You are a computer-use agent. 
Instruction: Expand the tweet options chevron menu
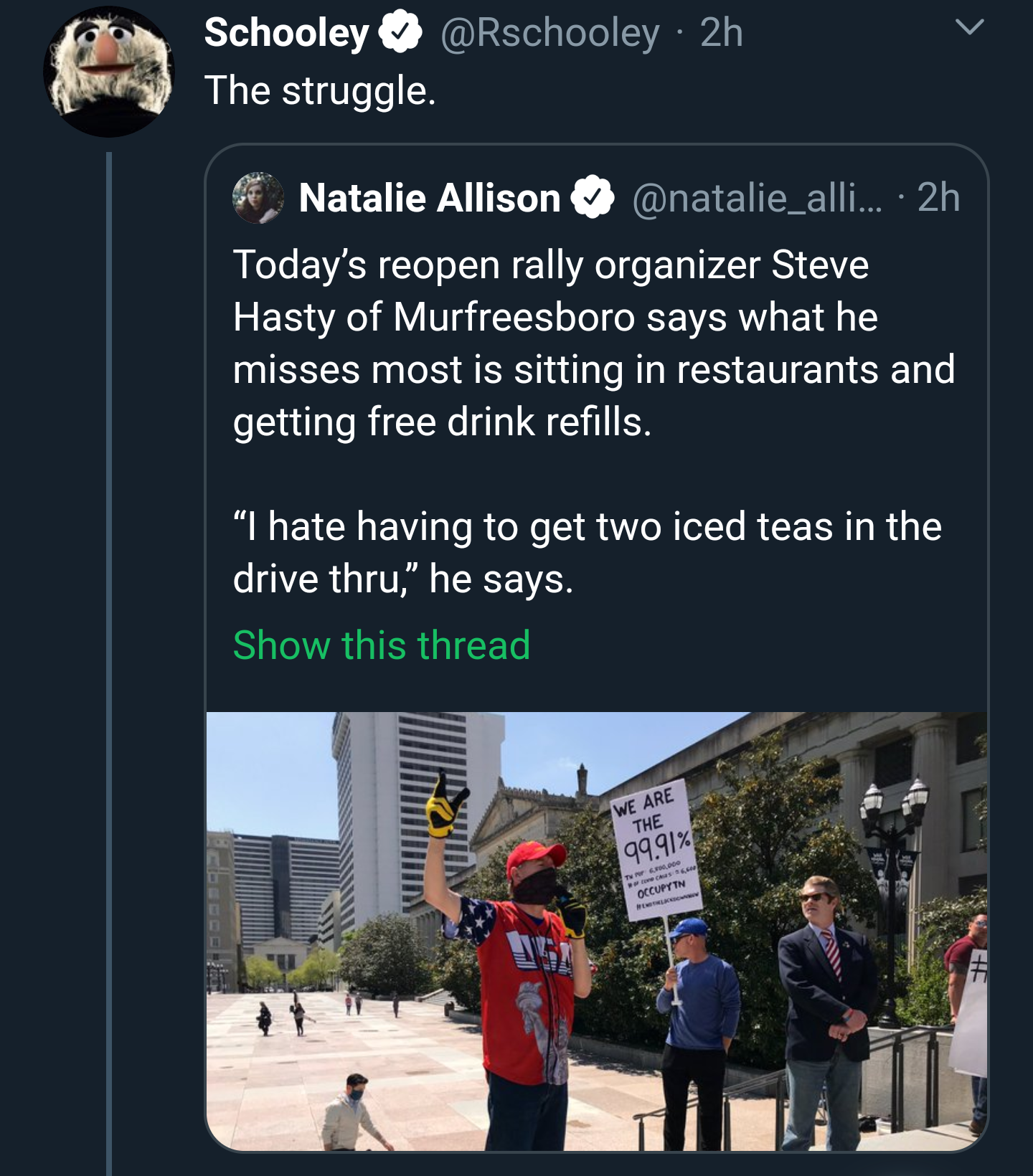pyautogui.click(x=969, y=29)
